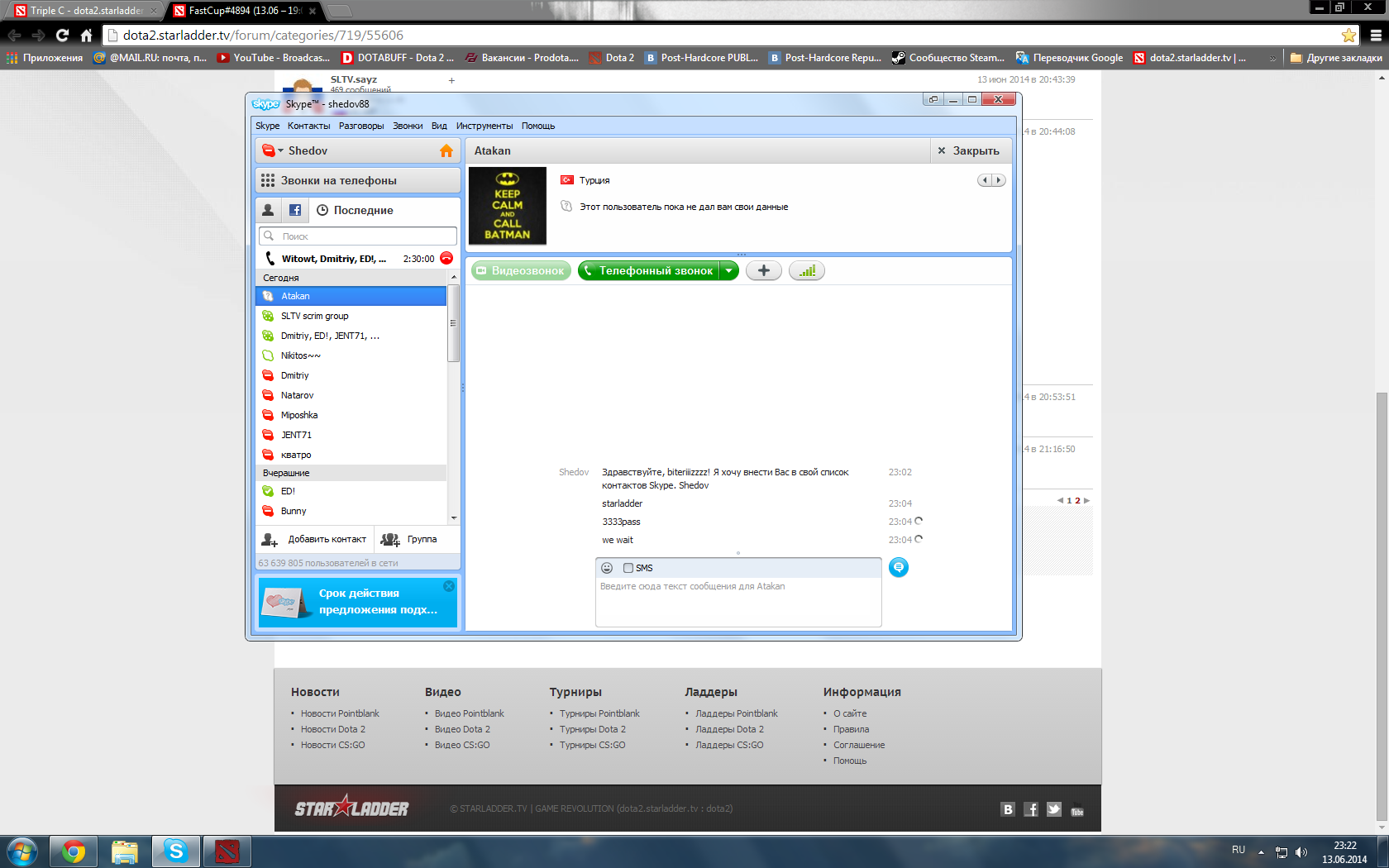Viewport: 1389px width, 868px height.
Task: Open Windows Start menu
Action: 22,851
